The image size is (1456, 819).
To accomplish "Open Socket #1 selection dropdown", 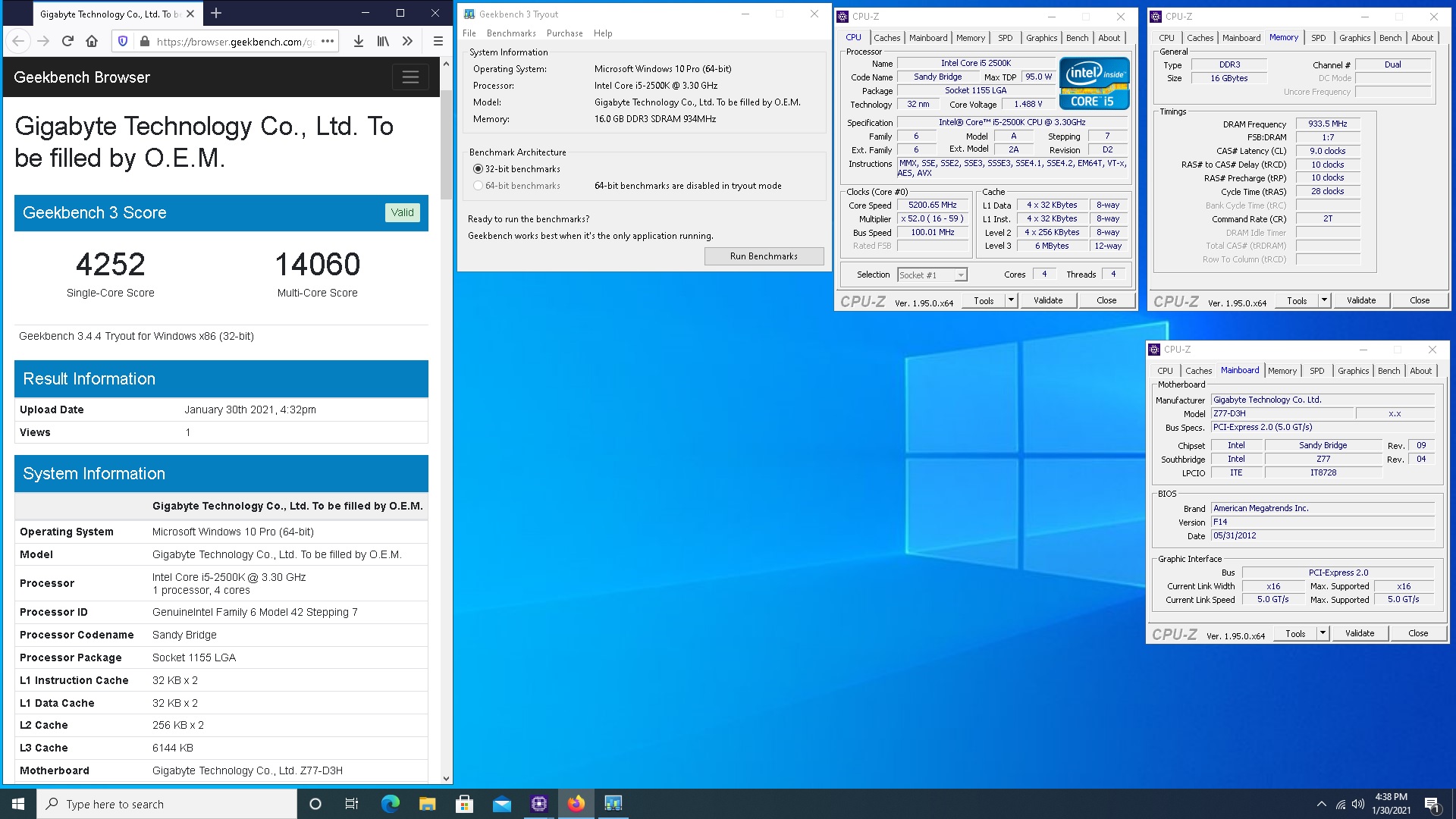I will click(932, 275).
